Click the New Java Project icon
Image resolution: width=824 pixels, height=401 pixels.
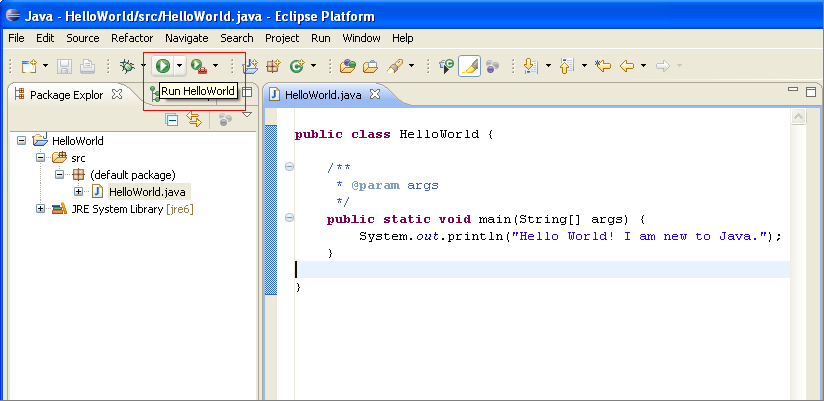click(250, 66)
